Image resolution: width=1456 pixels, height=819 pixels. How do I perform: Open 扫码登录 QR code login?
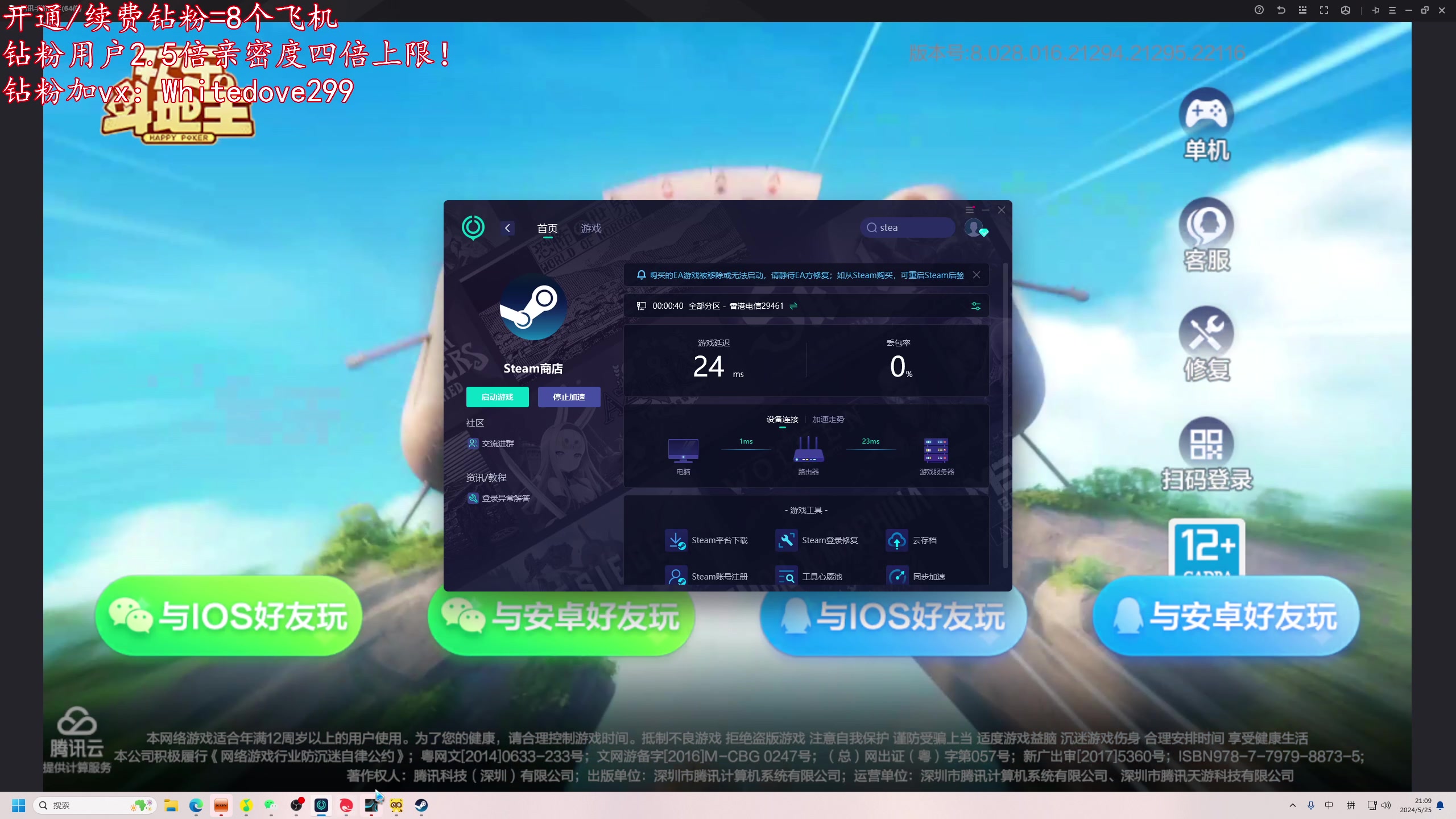pyautogui.click(x=1206, y=444)
